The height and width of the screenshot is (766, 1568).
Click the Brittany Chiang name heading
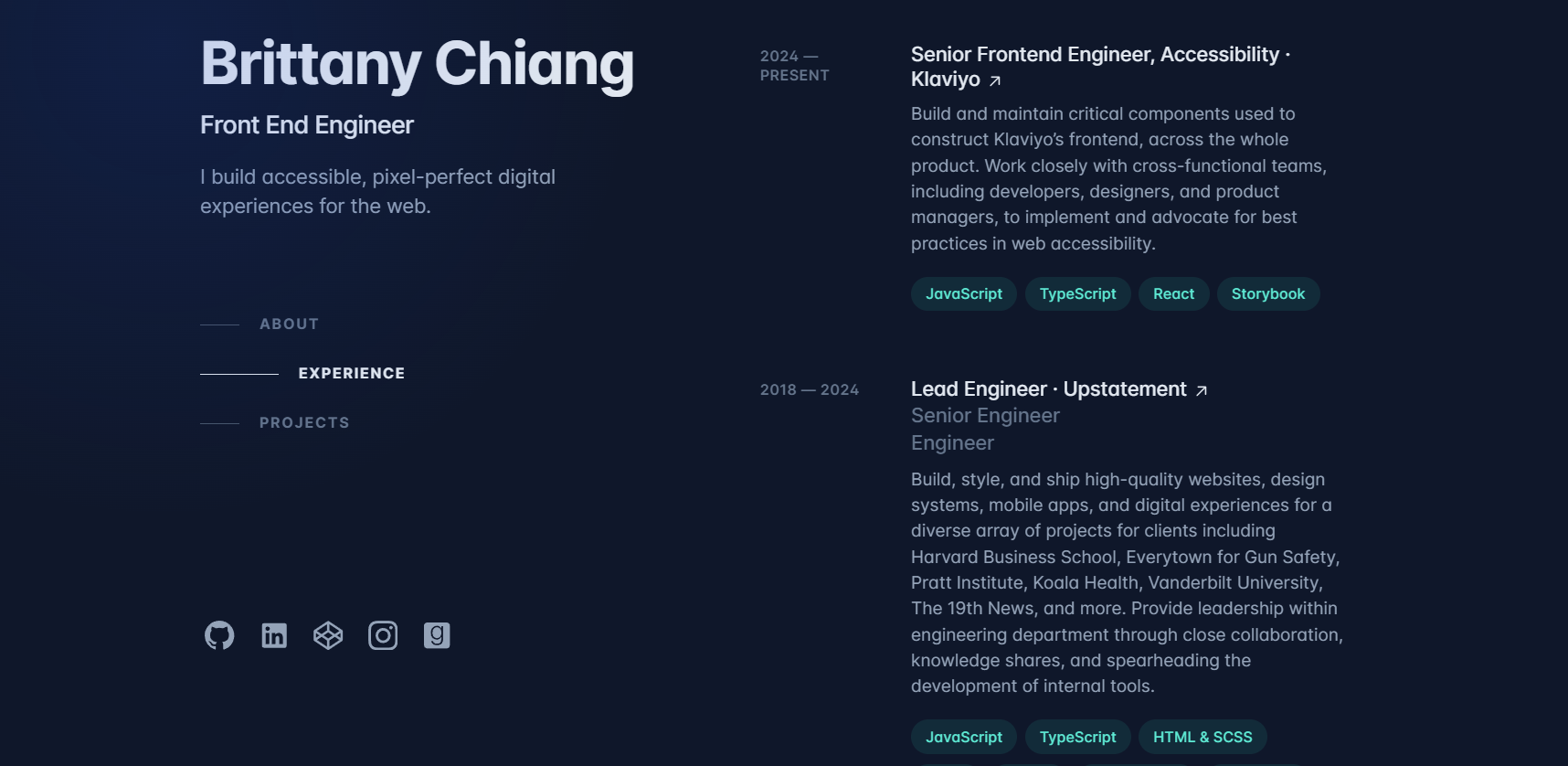pos(417,64)
